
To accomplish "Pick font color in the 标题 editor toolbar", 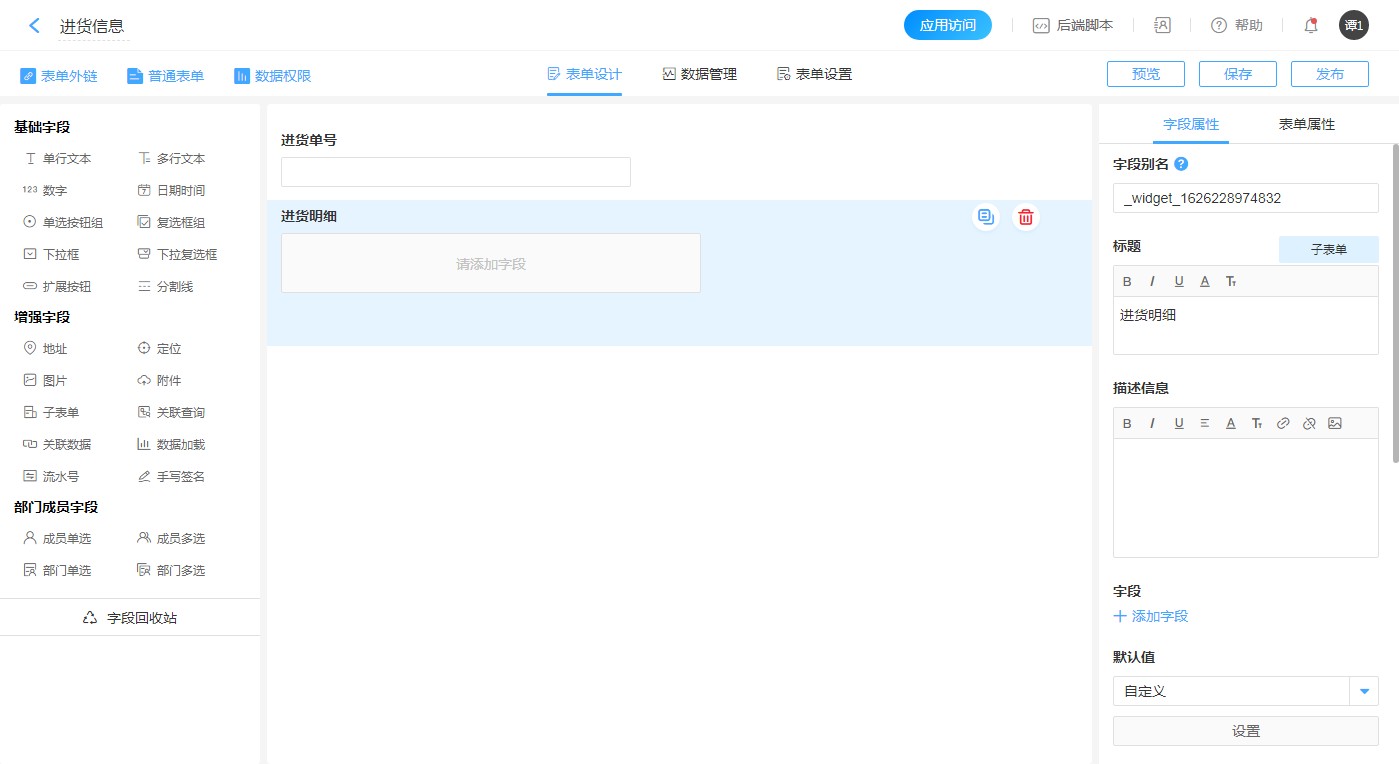I will click(1205, 281).
